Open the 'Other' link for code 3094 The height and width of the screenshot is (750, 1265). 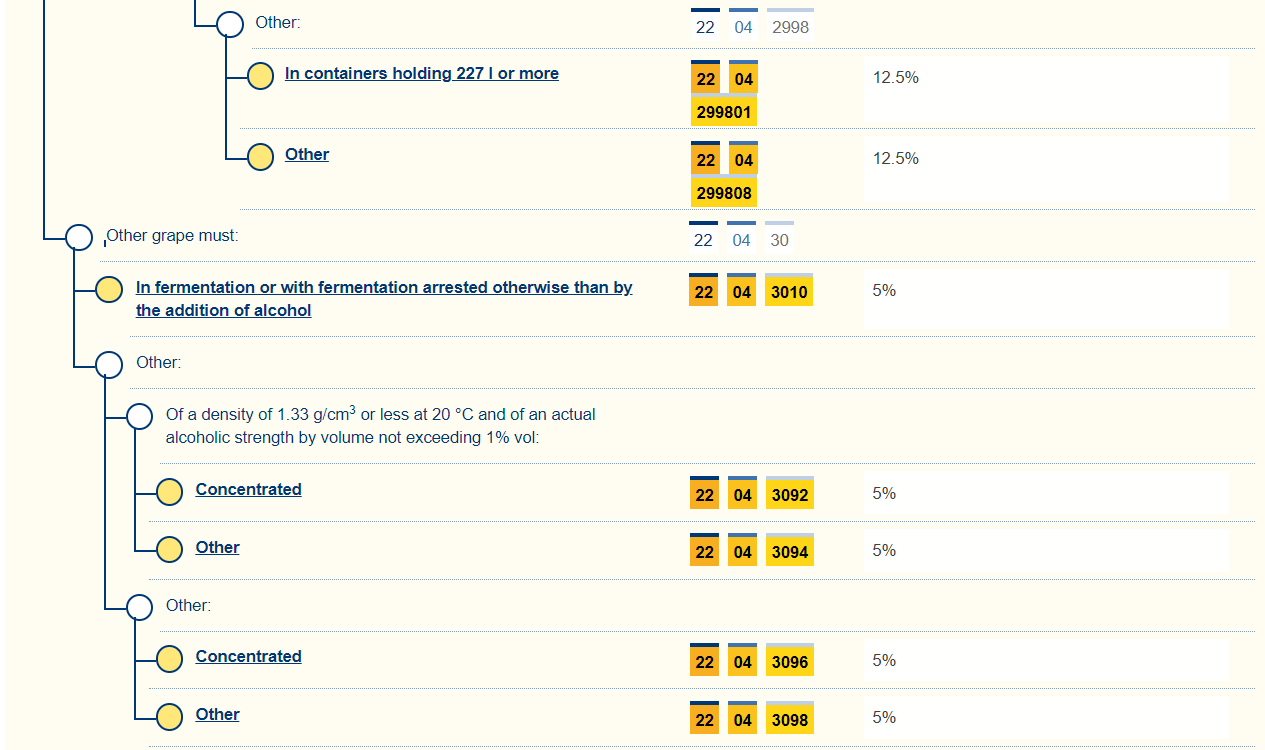[217, 547]
